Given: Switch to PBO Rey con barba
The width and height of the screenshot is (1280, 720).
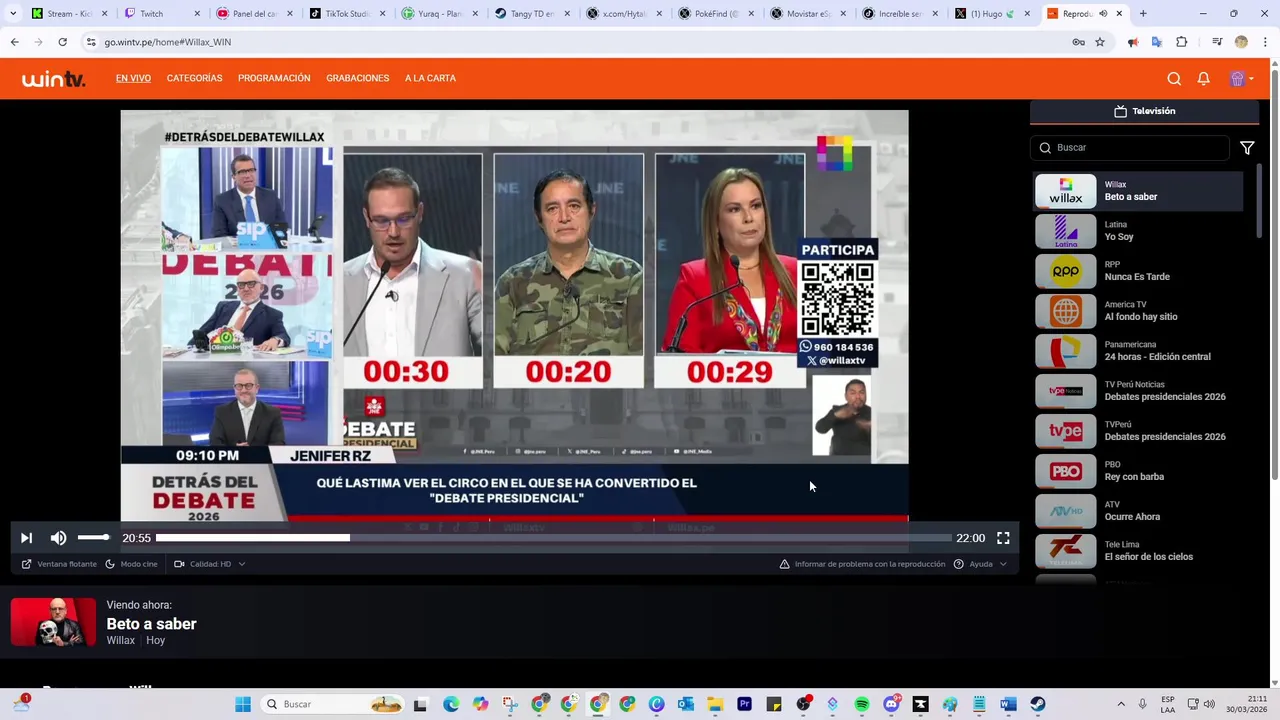Looking at the screenshot, I should 1138,471.
